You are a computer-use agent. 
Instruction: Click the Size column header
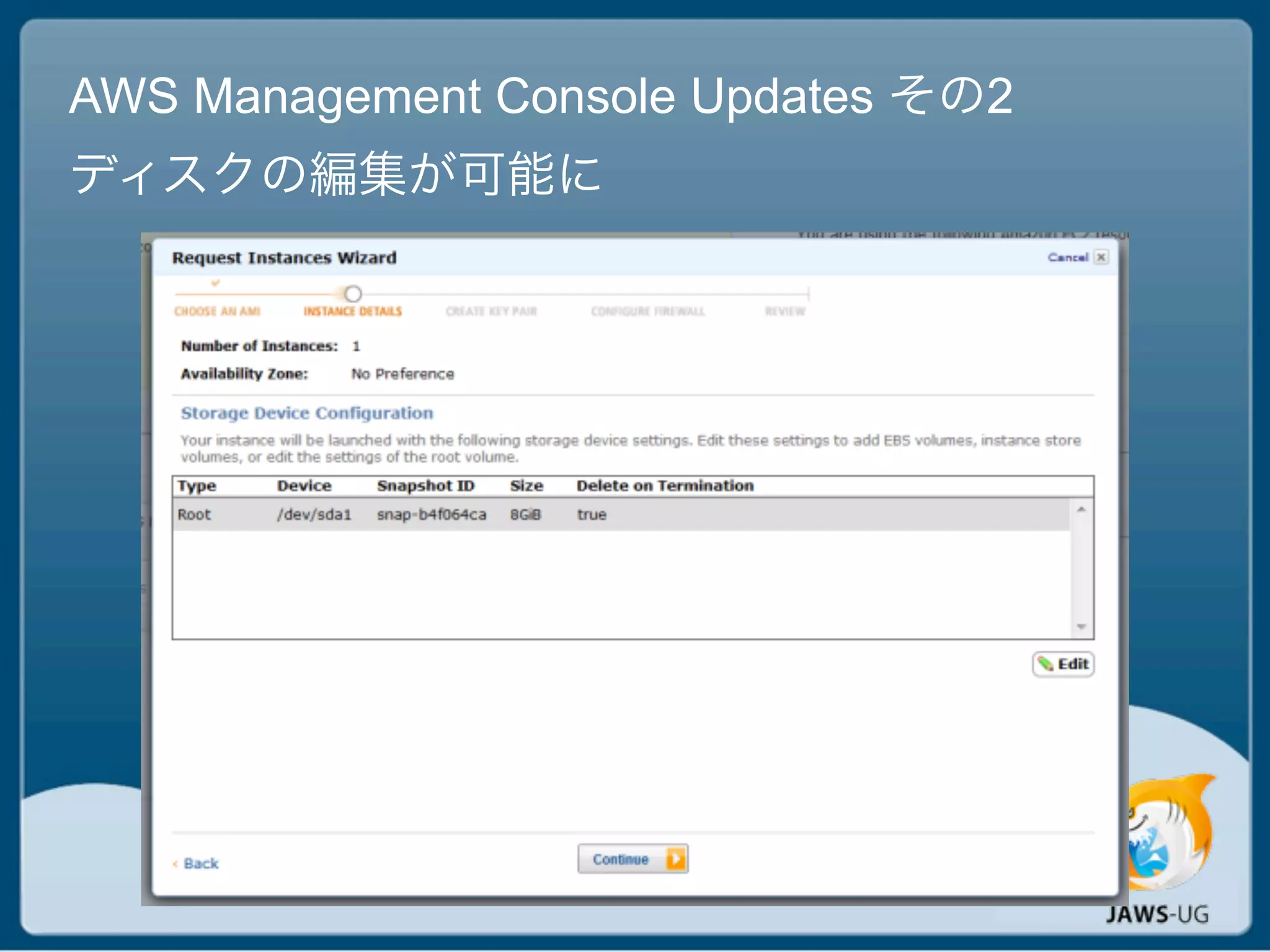point(526,486)
